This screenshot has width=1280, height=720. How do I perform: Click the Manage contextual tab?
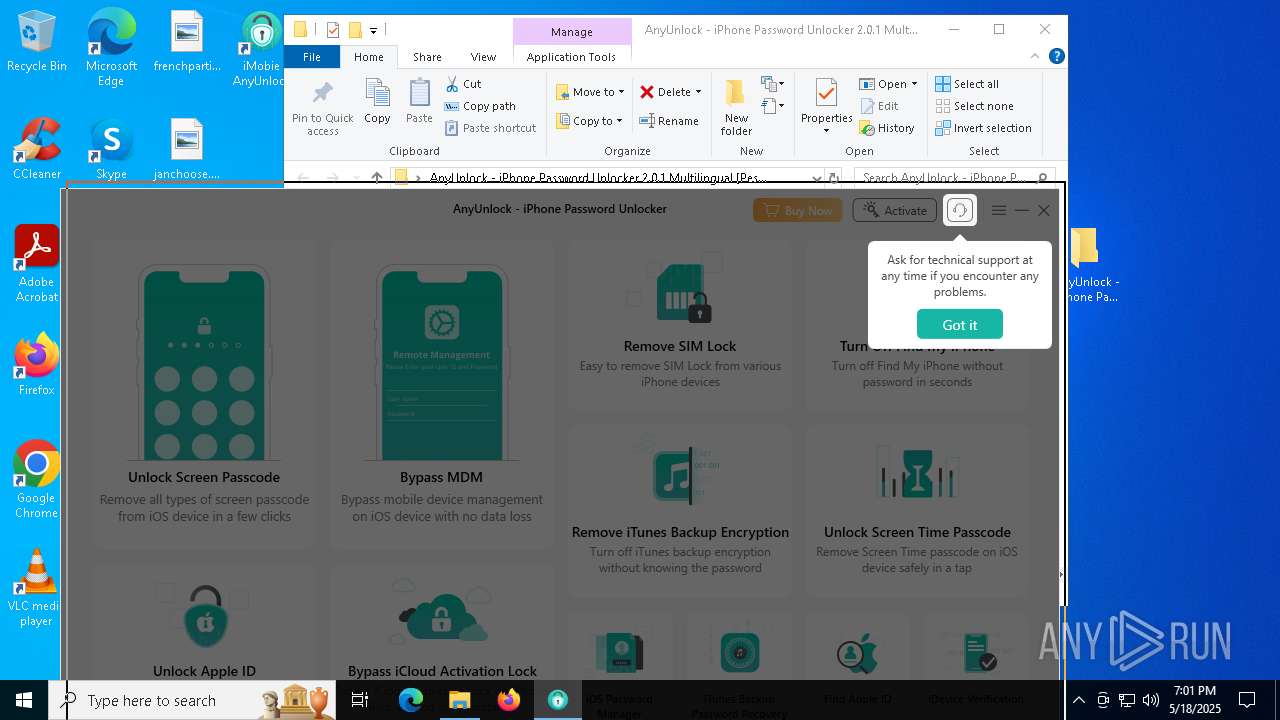(x=572, y=32)
